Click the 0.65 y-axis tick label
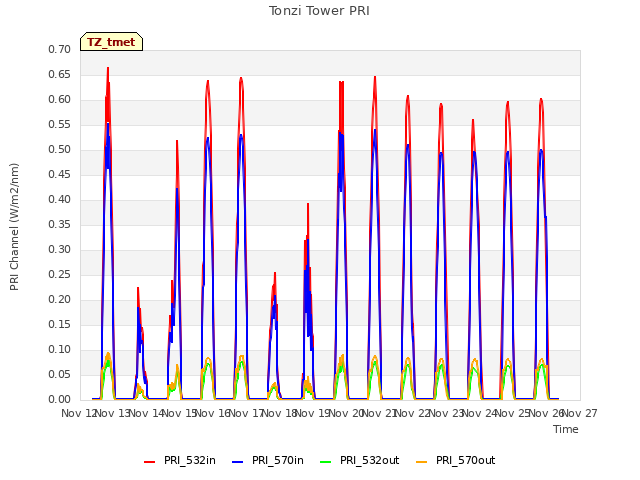Image resolution: width=640 pixels, height=480 pixels. click(60, 74)
